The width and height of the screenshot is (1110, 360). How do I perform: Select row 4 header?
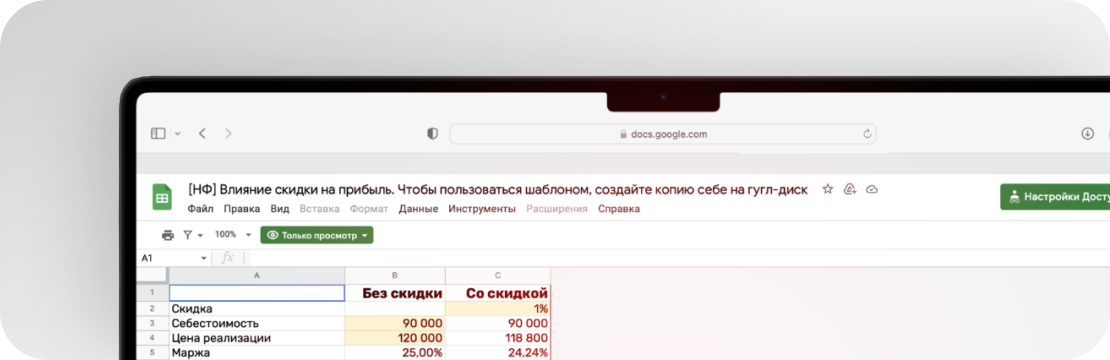(x=152, y=338)
